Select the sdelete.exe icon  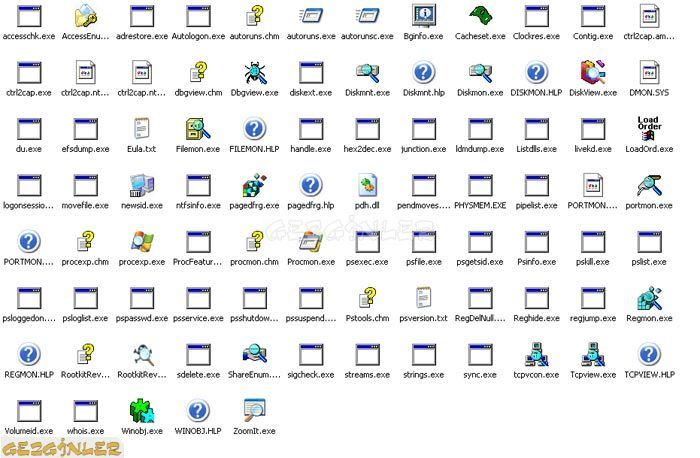point(198,354)
